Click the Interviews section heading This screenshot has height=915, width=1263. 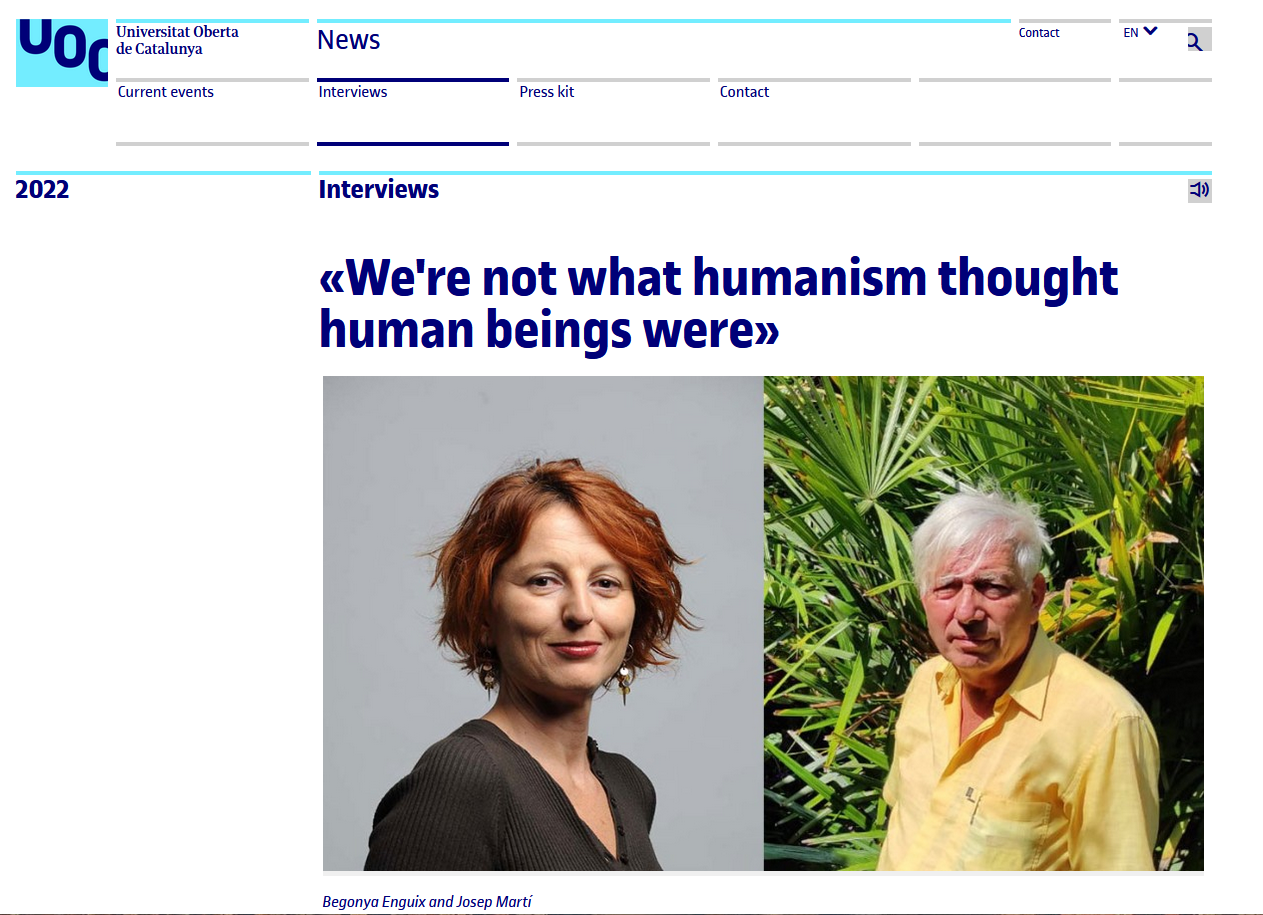click(x=379, y=190)
